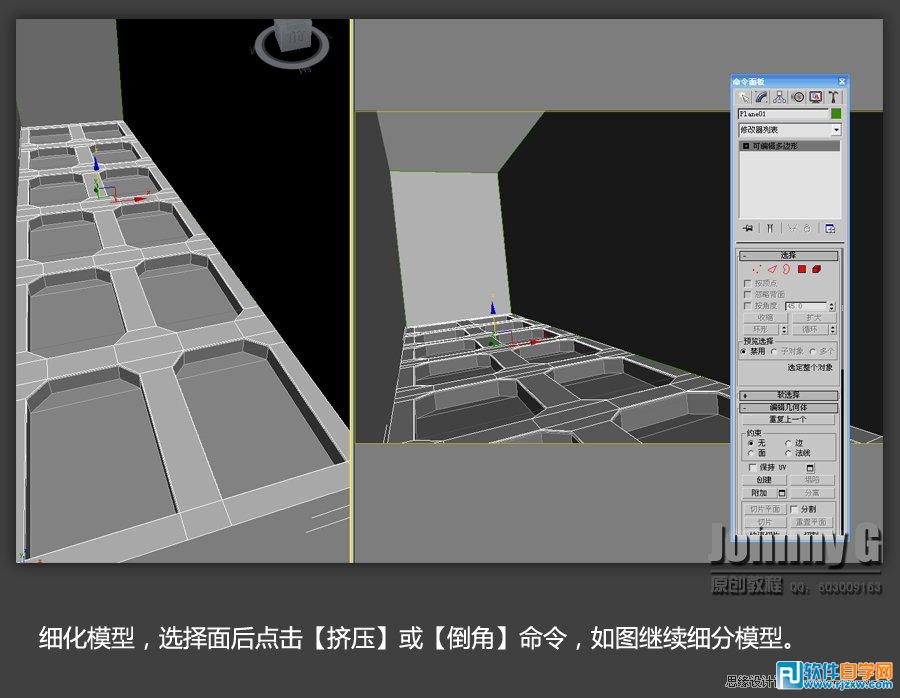Open the 修改器列表 dropdown arrow

tap(836, 130)
